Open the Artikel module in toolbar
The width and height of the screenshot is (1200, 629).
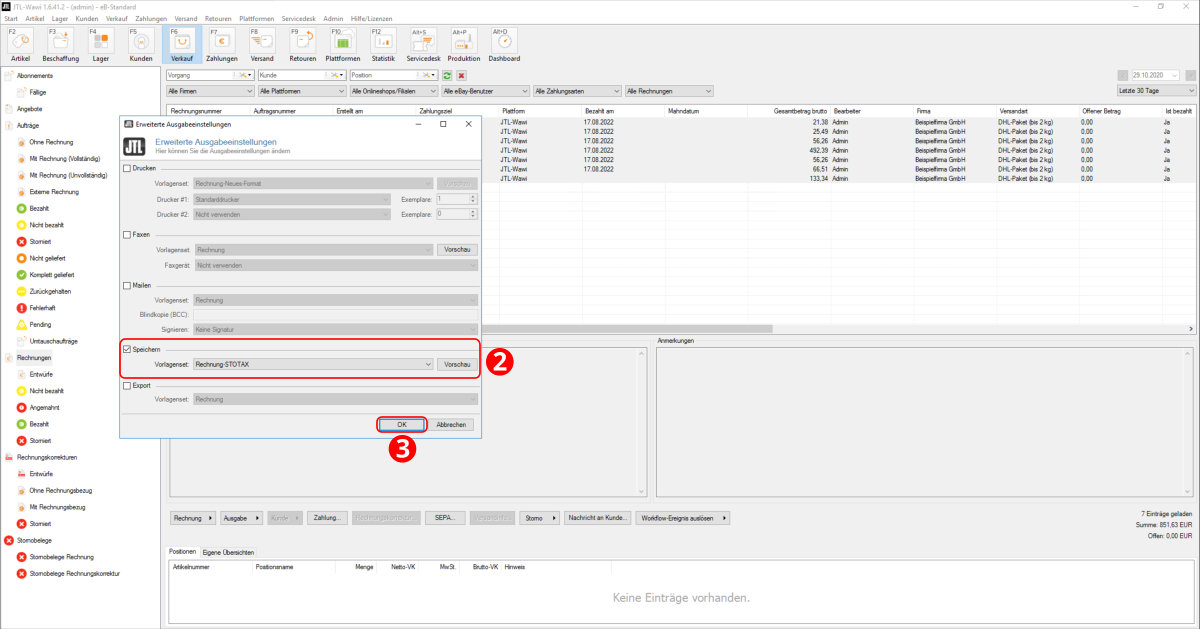tap(20, 44)
